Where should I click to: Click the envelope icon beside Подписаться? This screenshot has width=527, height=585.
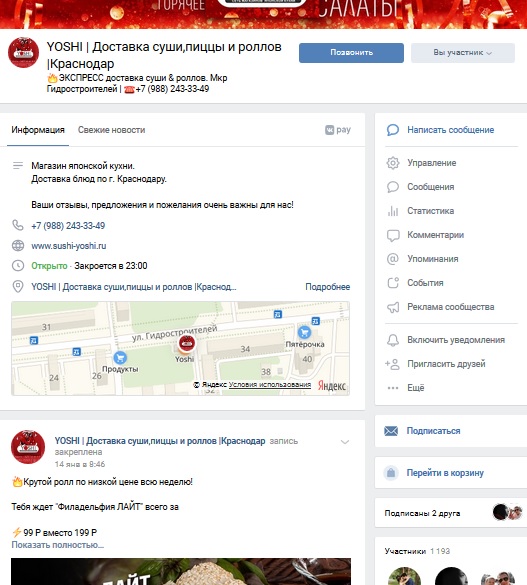[x=391, y=431]
